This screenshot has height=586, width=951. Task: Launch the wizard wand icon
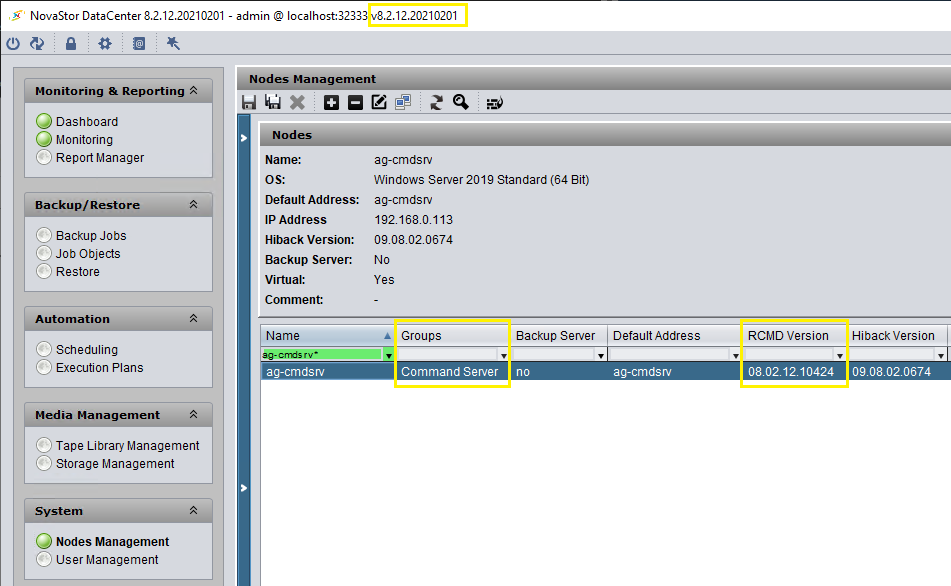(173, 44)
